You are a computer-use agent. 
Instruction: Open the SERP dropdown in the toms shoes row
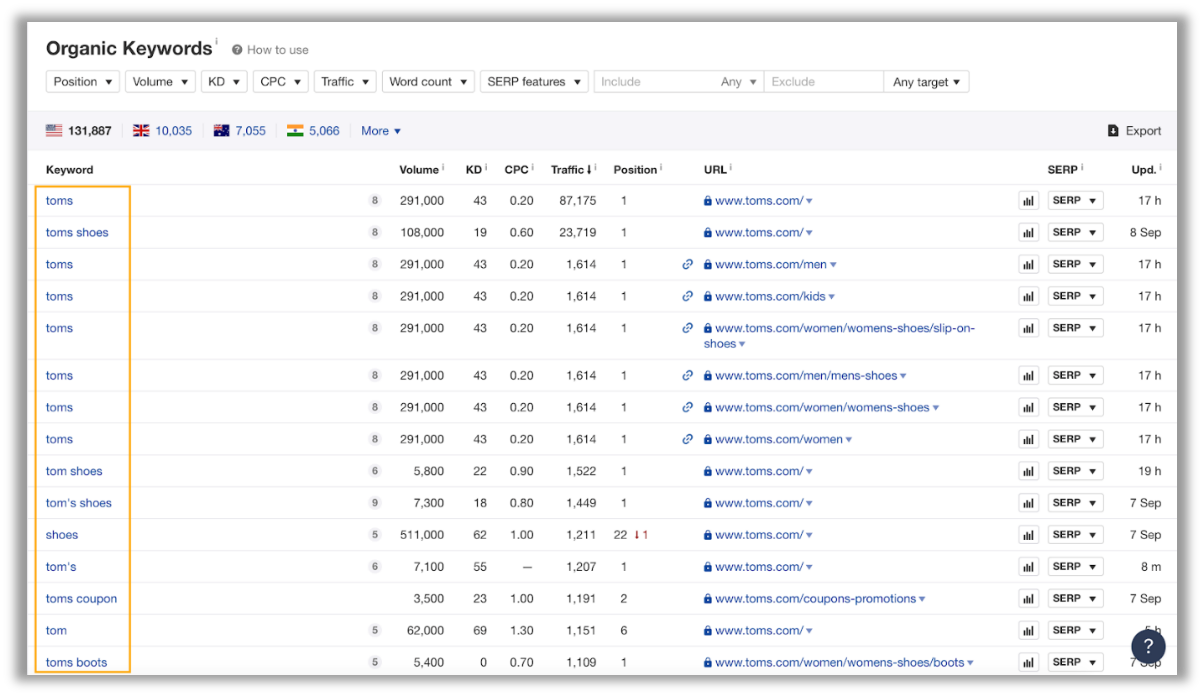1075,232
